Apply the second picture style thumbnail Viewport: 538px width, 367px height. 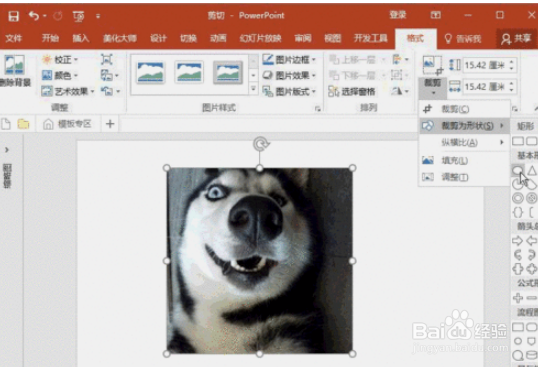[x=189, y=72]
